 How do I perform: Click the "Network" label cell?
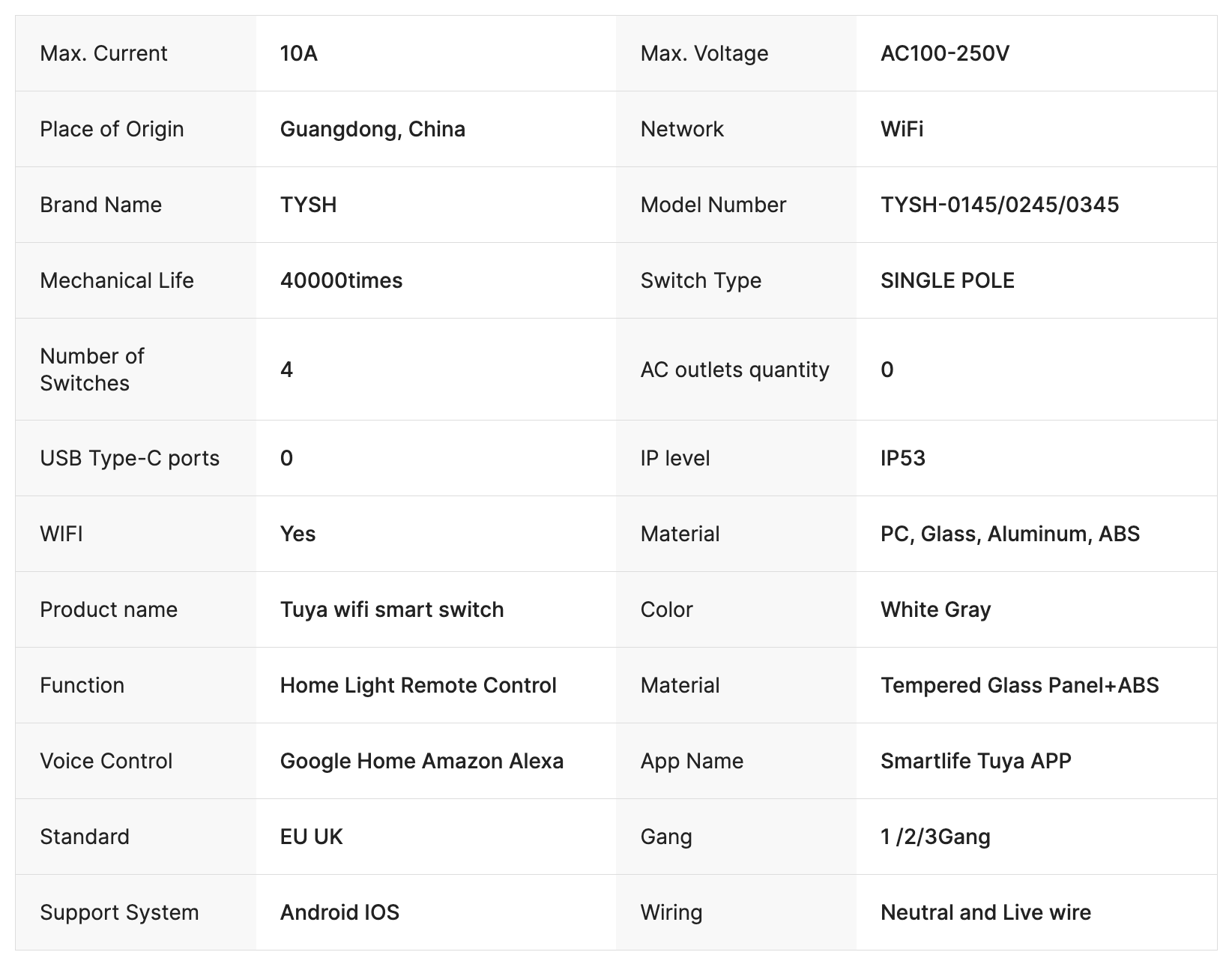[x=682, y=129]
